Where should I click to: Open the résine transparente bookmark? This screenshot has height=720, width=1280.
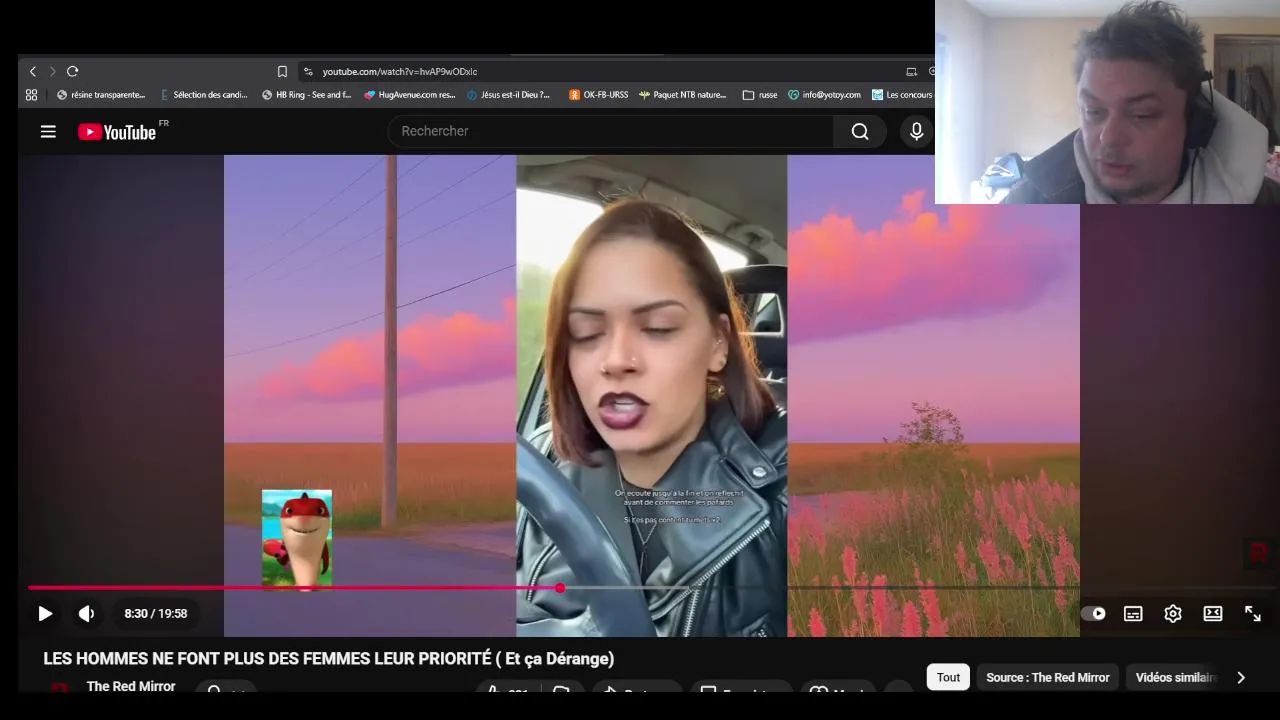pos(101,95)
